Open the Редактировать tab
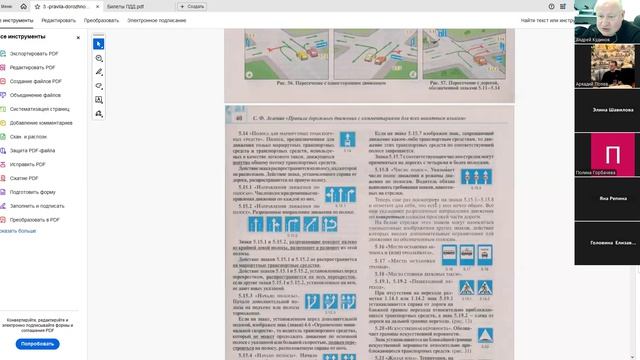Screen dimensions: 640x360 point(58,20)
